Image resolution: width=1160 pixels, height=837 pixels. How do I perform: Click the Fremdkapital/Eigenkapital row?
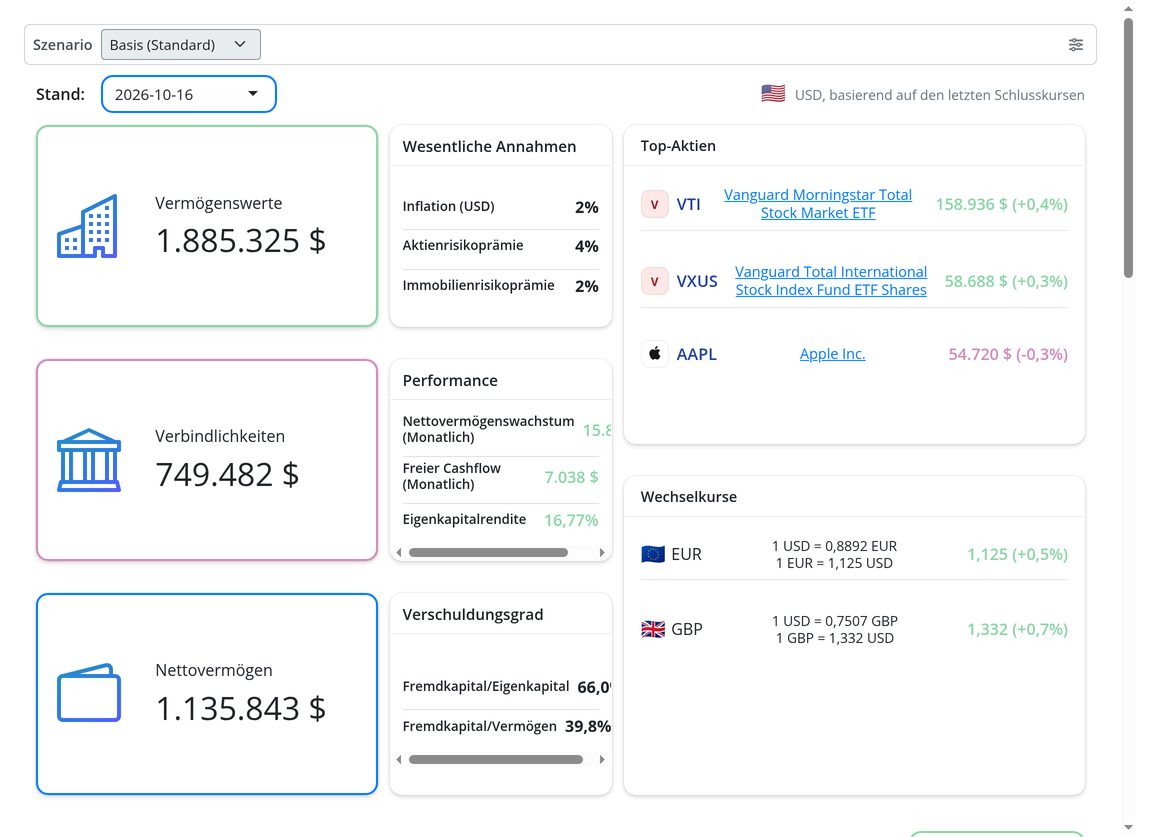pos(506,687)
